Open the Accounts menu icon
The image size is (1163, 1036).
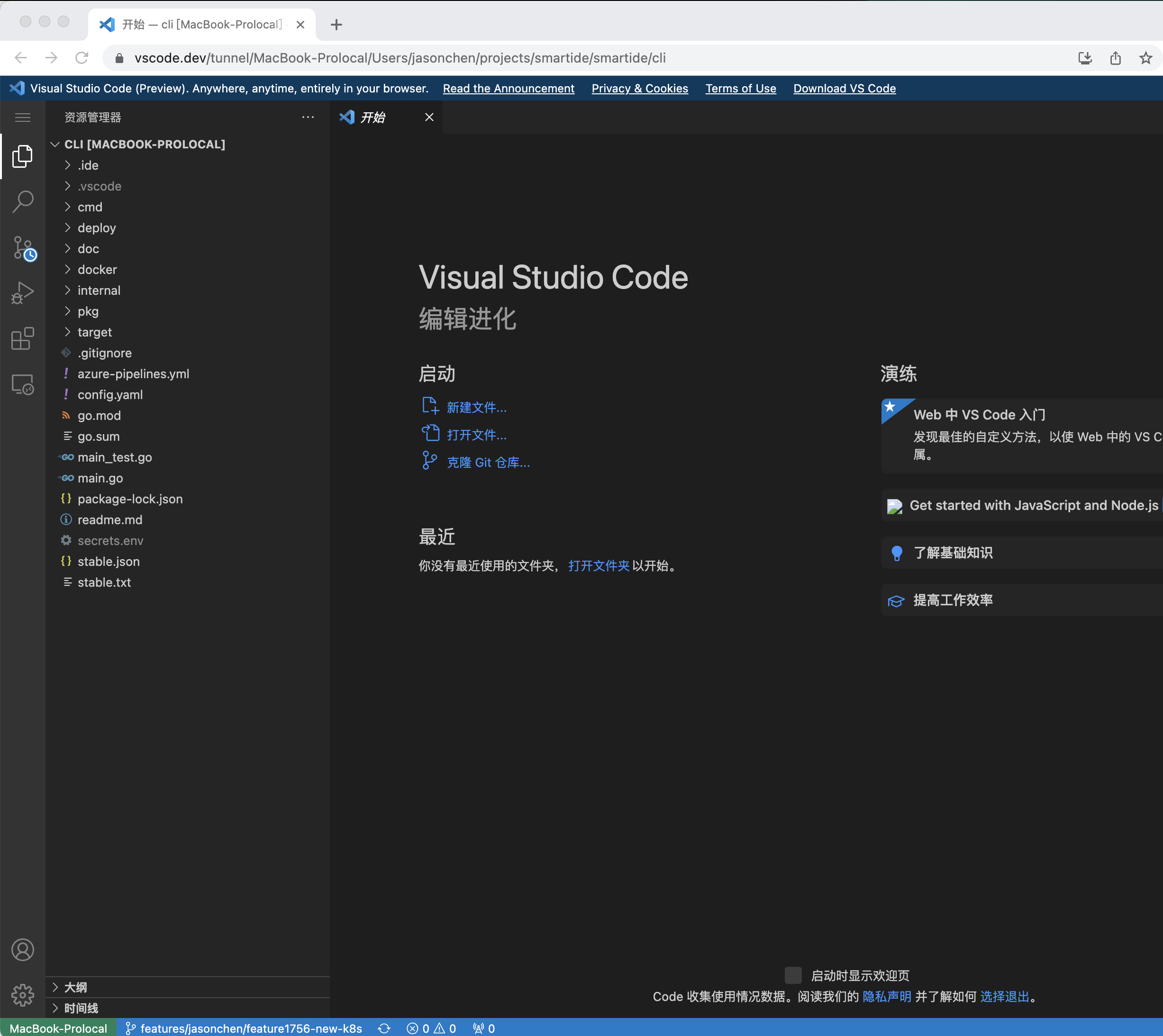pos(23,949)
